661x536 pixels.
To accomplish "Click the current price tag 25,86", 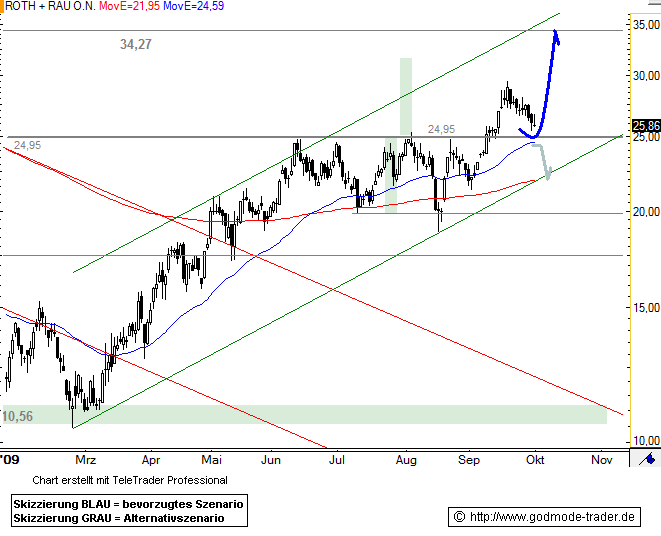I will pos(646,126).
